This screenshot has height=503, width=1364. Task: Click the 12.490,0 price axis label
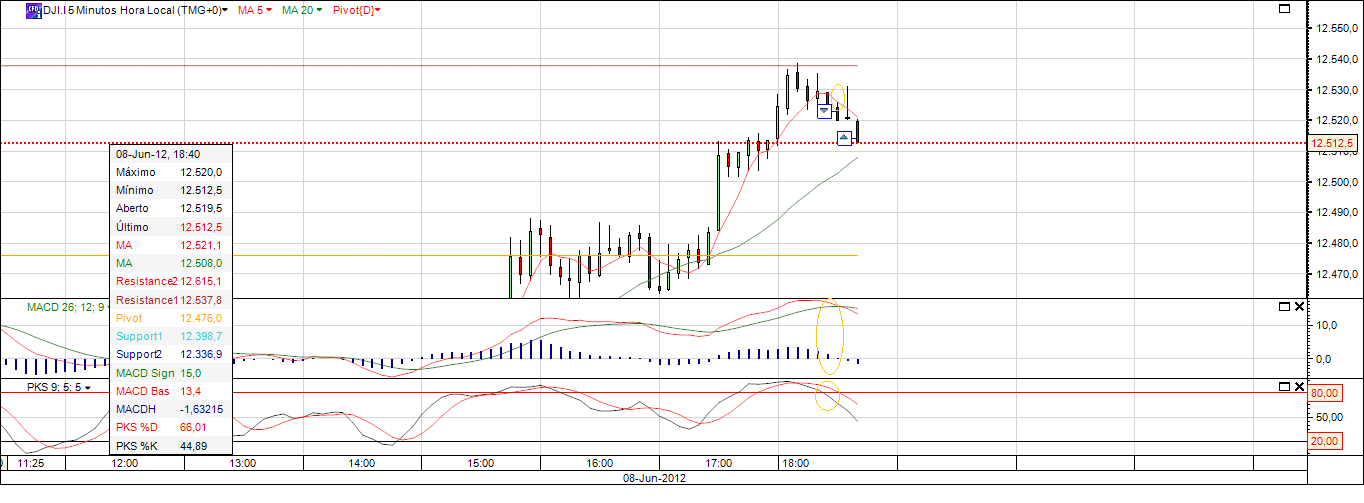coord(1337,212)
